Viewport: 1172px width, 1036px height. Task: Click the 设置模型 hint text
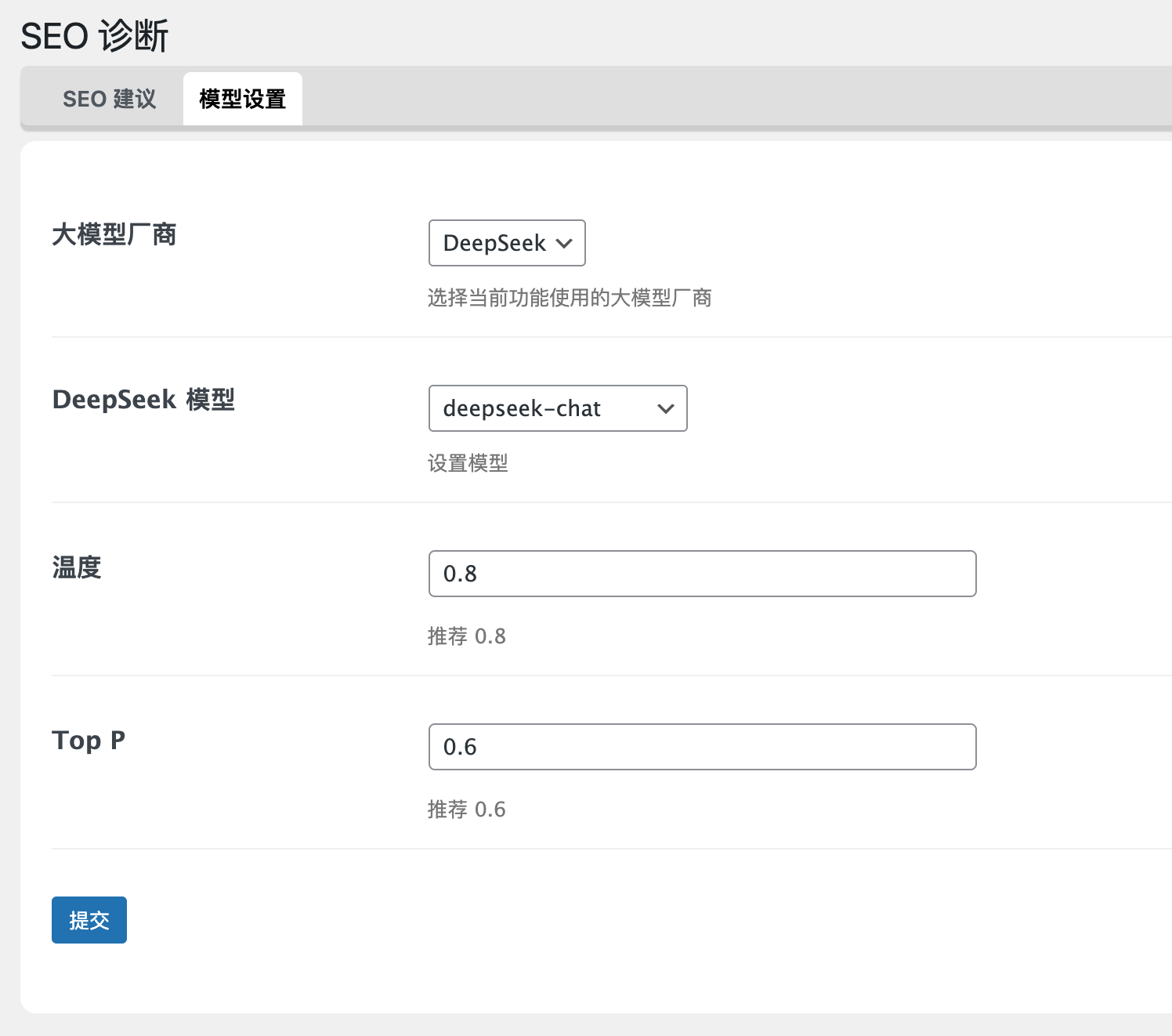tap(468, 463)
